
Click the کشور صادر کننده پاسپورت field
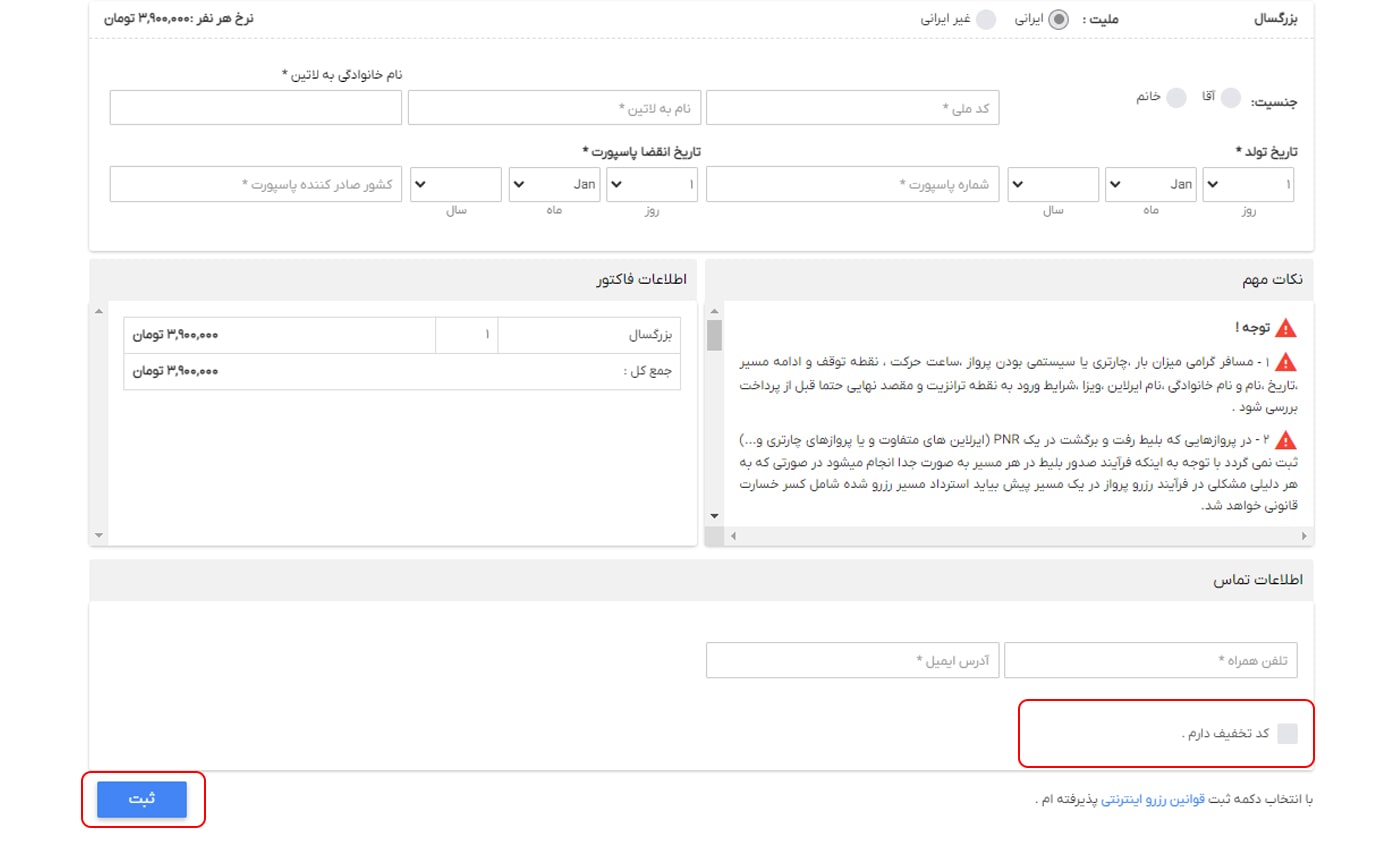coord(256,184)
